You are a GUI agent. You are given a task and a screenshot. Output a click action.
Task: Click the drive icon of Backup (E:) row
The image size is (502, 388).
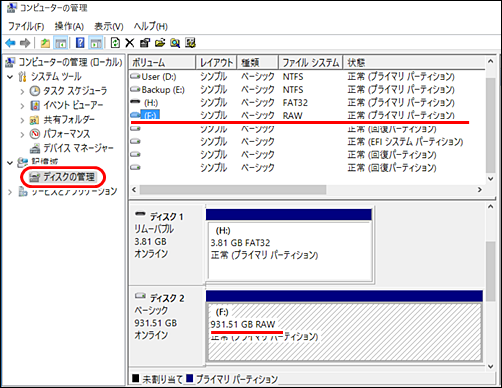(x=135, y=89)
